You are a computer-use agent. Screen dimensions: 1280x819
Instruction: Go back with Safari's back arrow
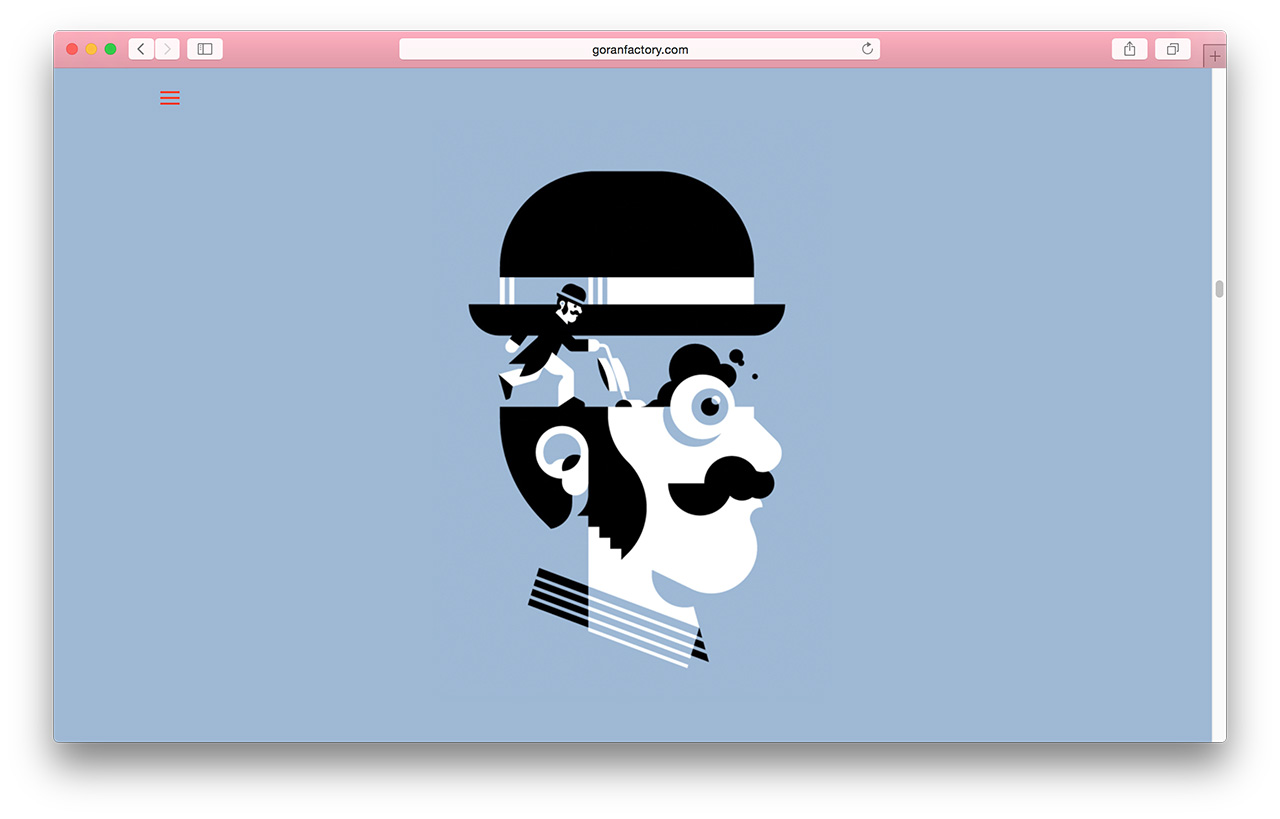pyautogui.click(x=141, y=49)
